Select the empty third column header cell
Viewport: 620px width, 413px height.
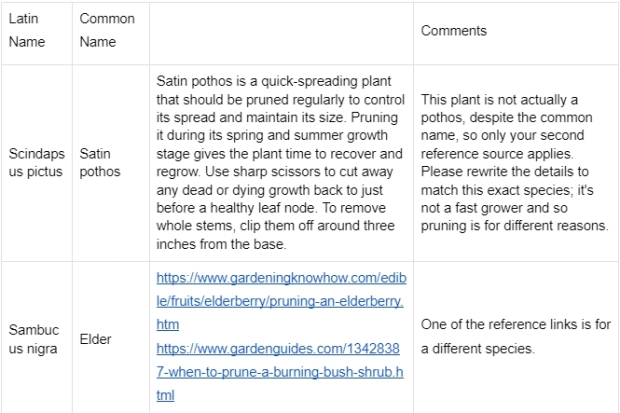pos(282,33)
